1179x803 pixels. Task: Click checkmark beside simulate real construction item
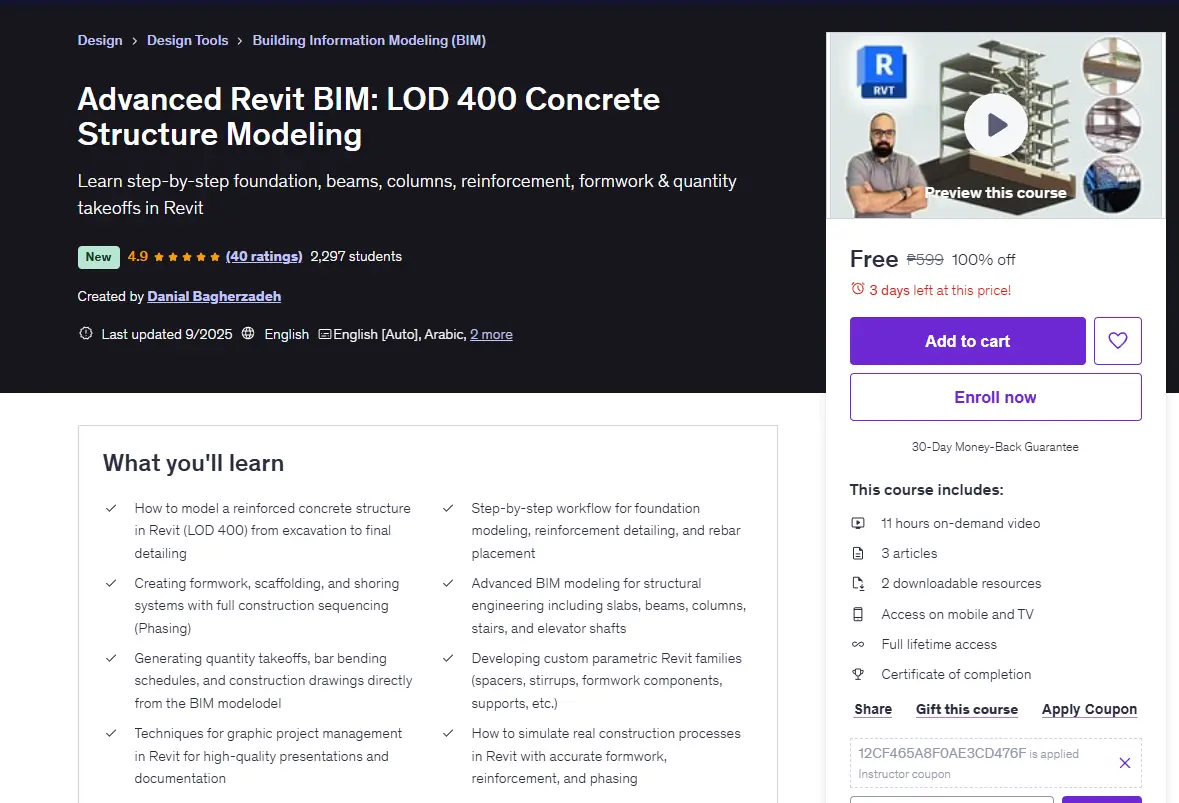point(448,733)
